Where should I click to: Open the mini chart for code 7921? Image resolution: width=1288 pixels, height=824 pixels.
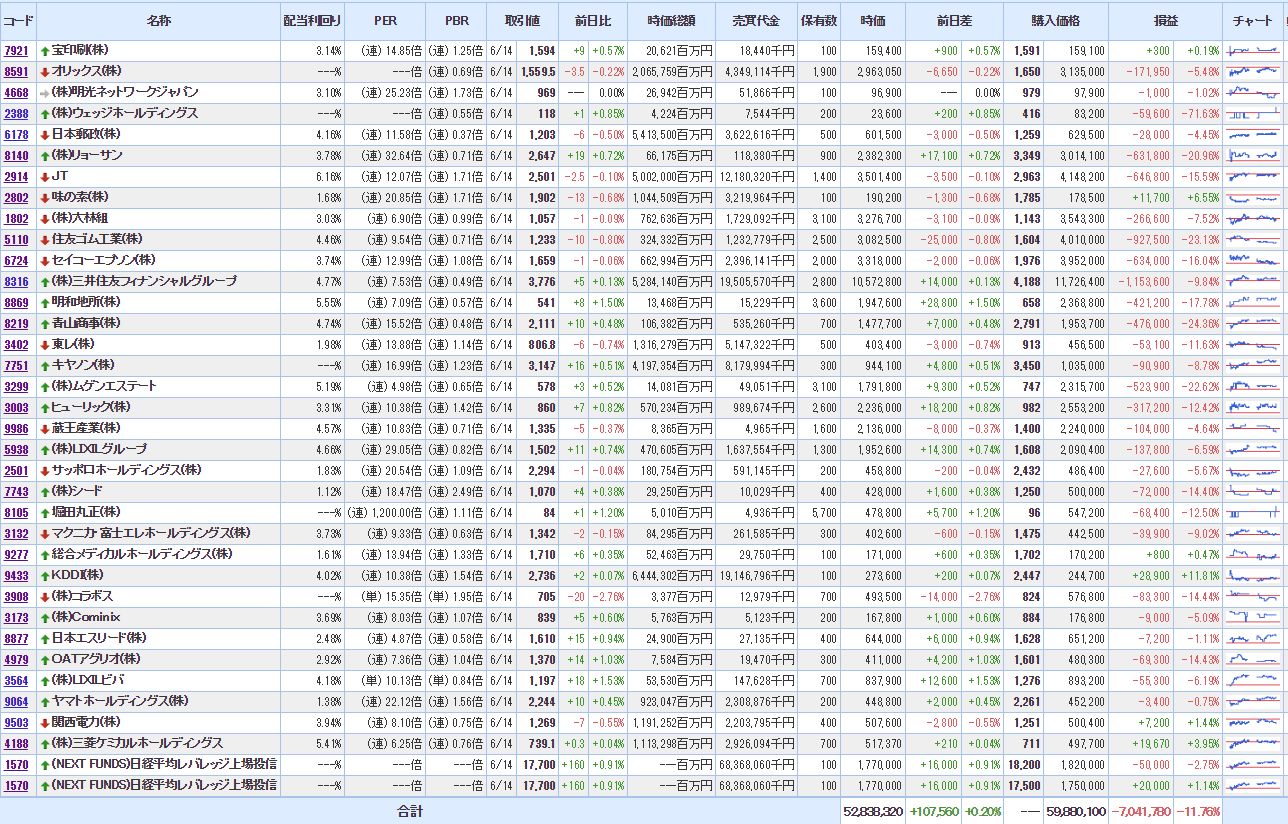pos(1253,50)
